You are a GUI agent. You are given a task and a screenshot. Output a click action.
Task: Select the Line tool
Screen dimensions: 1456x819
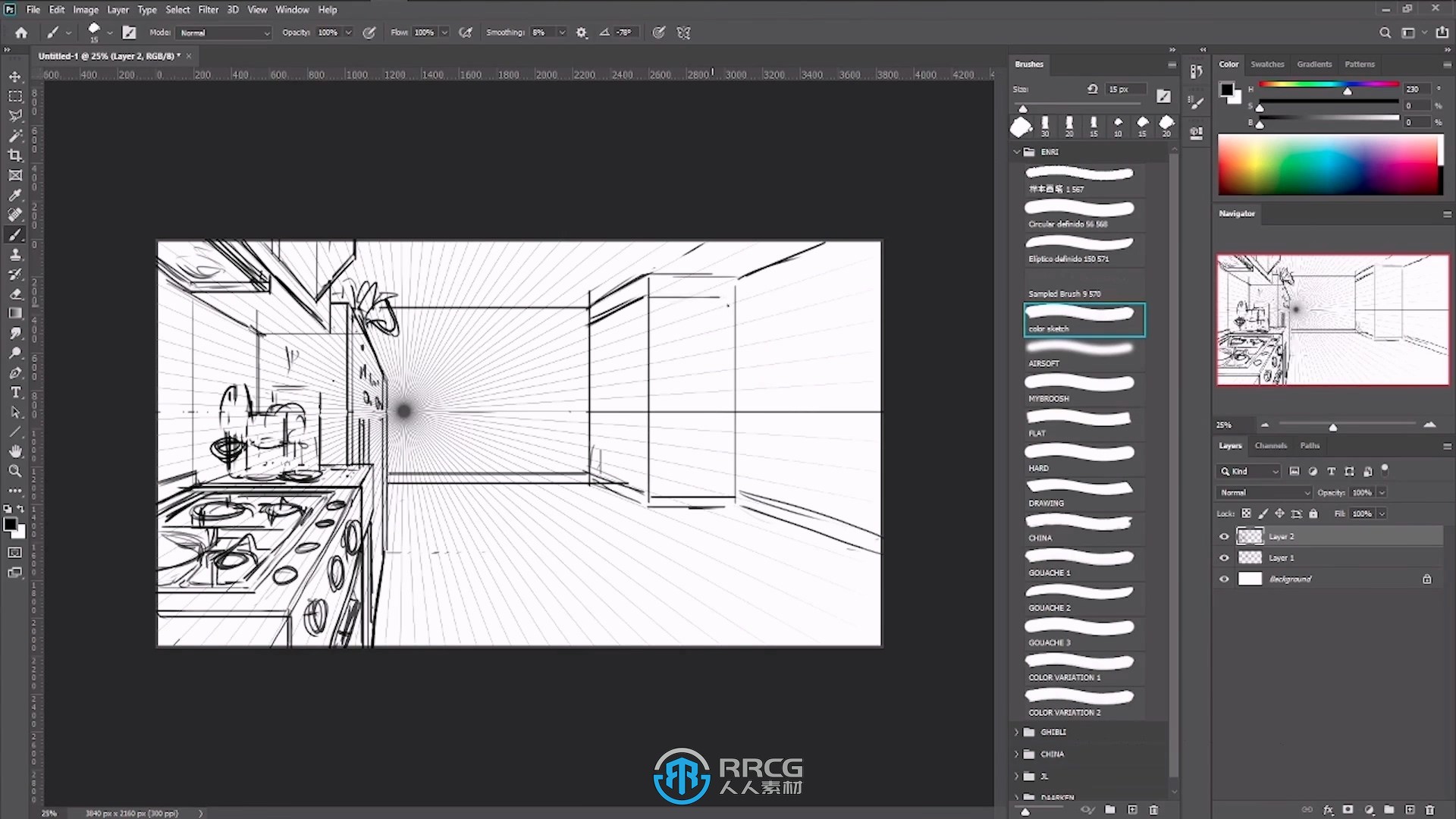(x=15, y=431)
